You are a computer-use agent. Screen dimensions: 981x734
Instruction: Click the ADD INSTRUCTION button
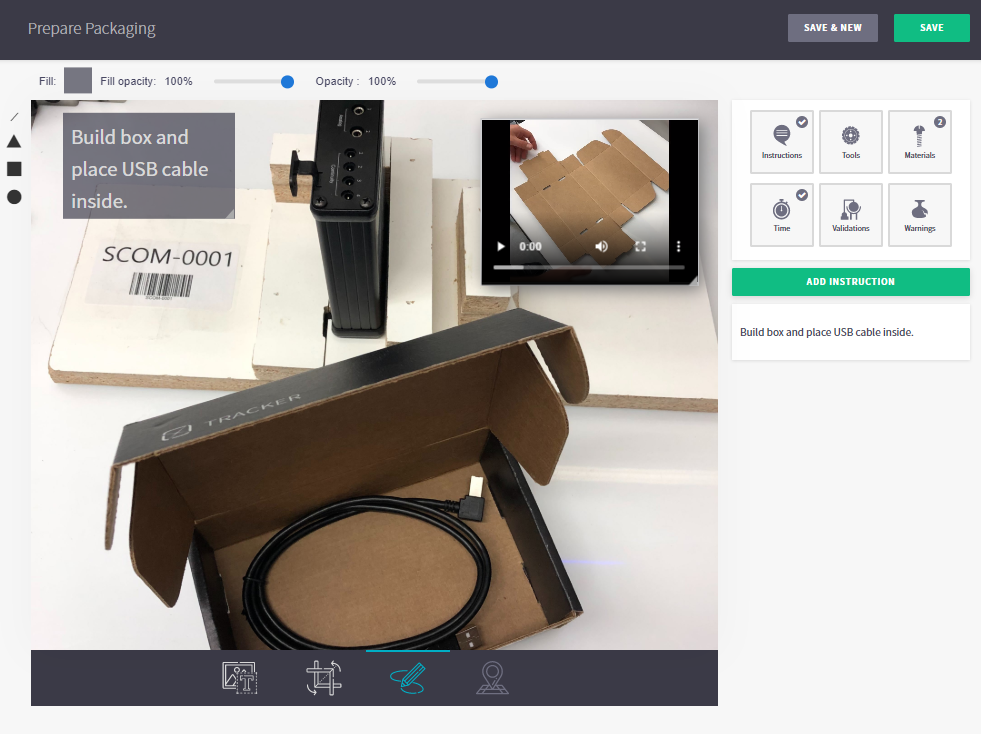[x=850, y=281]
